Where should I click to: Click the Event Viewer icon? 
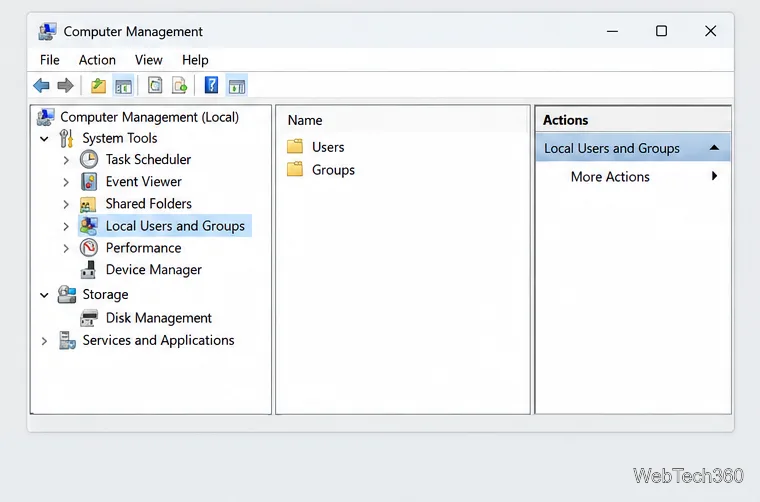coord(89,182)
